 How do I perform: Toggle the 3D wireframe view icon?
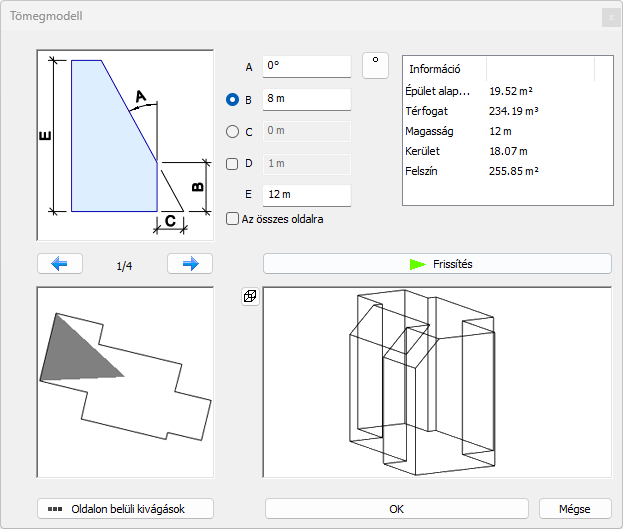tap(250, 297)
